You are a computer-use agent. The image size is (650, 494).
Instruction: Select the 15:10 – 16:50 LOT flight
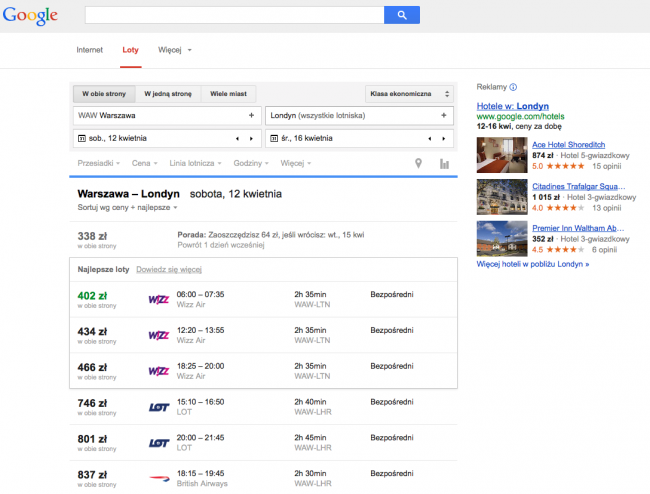click(263, 407)
